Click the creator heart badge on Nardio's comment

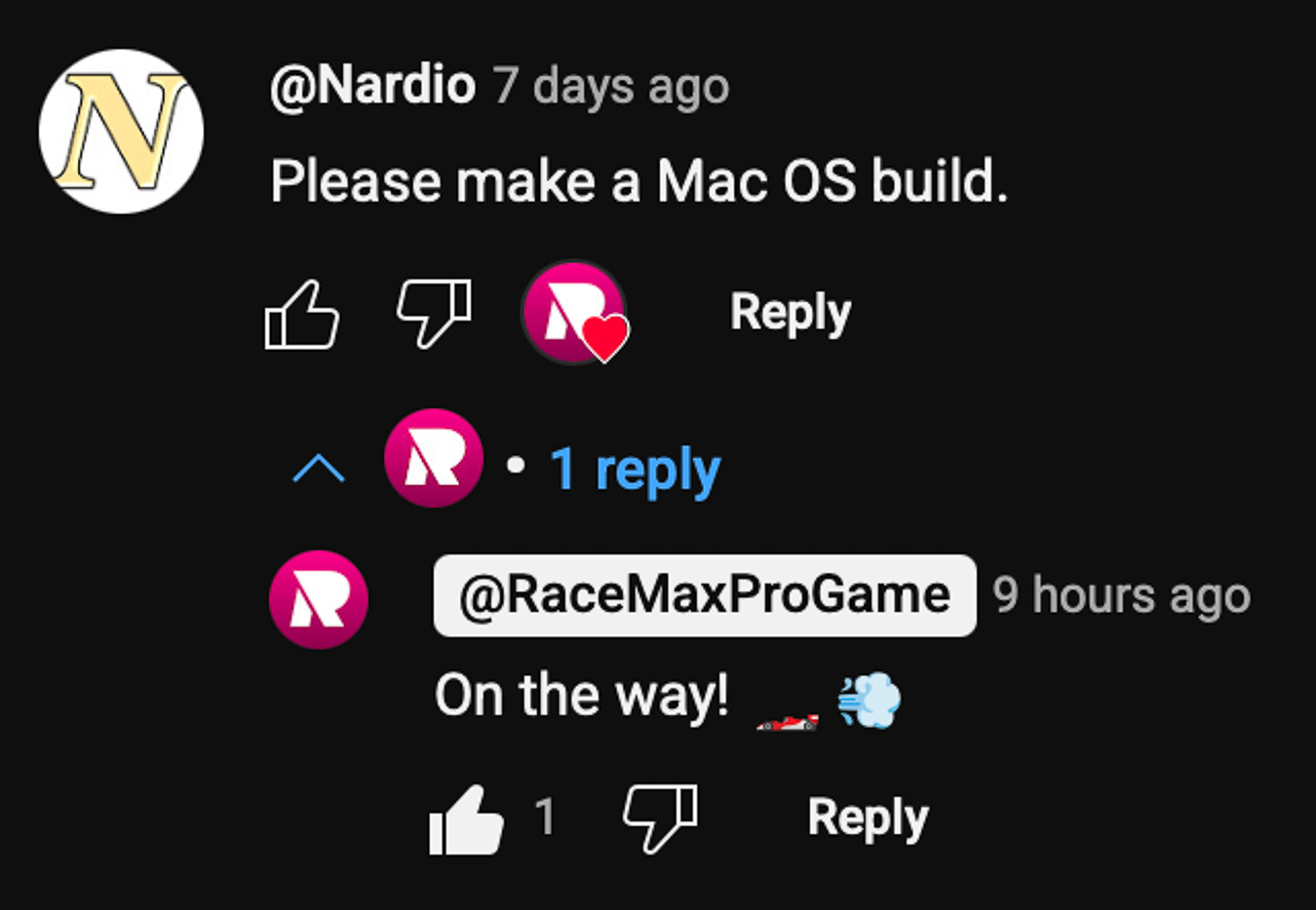tap(575, 313)
